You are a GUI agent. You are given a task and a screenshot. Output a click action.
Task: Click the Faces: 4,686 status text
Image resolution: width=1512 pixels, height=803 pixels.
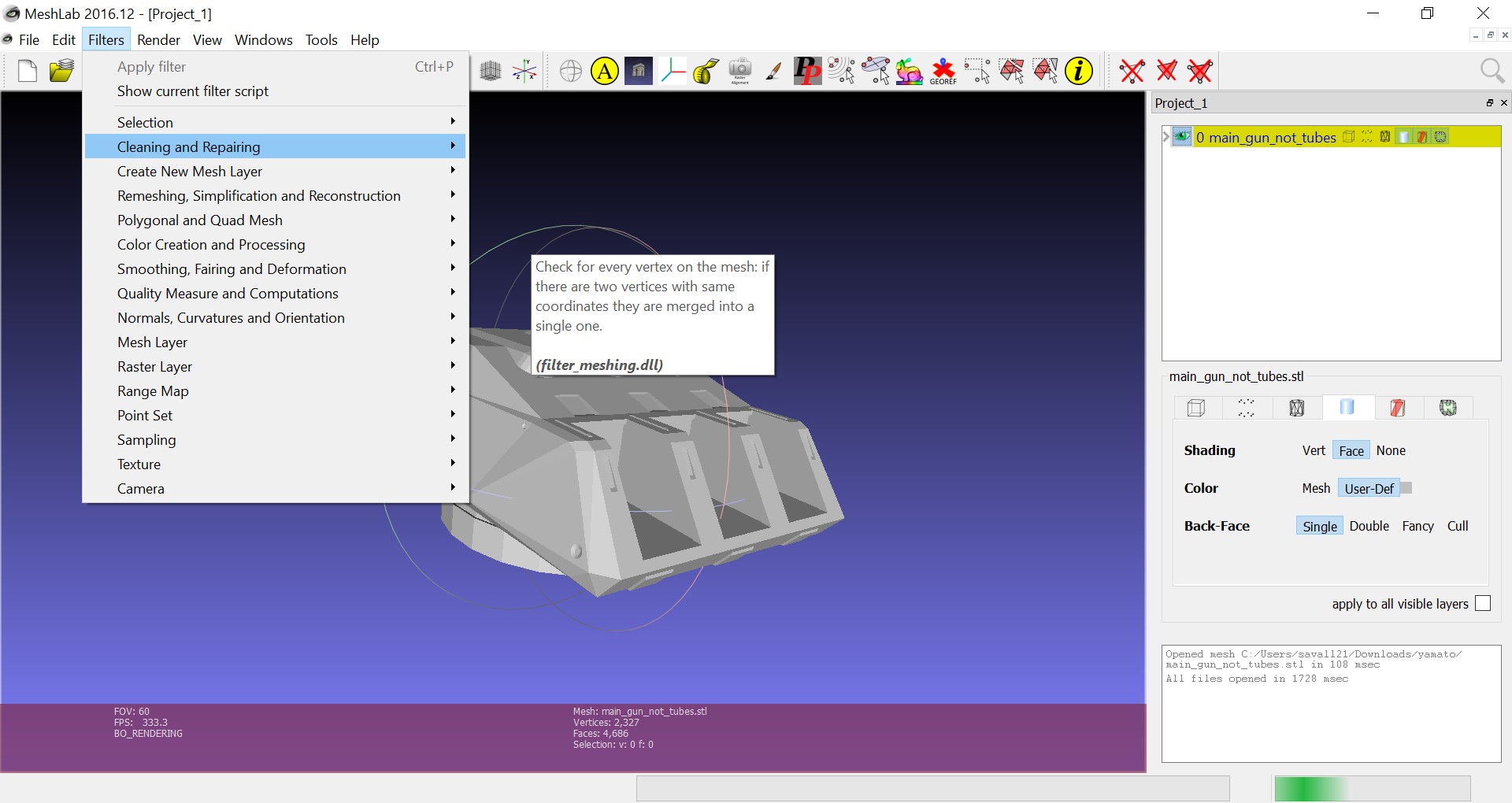point(601,734)
